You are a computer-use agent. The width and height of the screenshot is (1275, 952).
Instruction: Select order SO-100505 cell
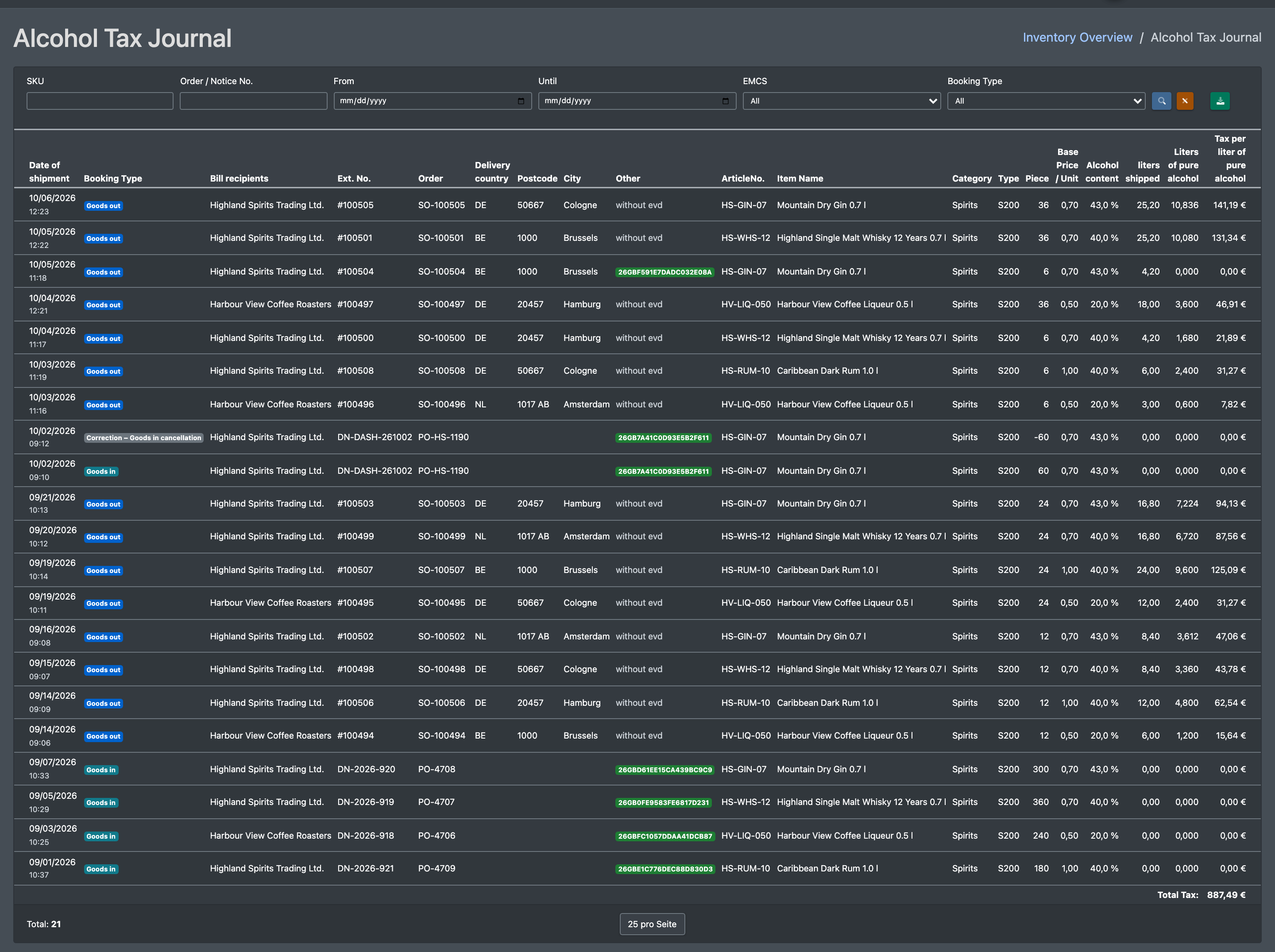tap(441, 205)
